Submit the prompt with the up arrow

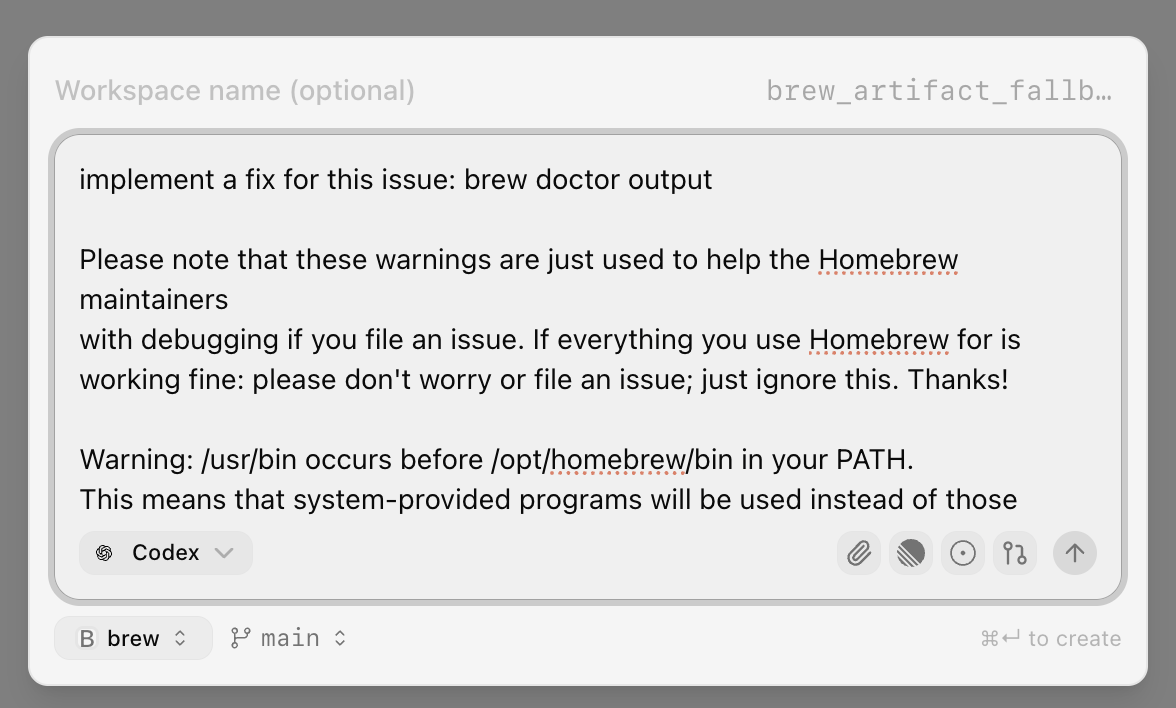coord(1075,553)
